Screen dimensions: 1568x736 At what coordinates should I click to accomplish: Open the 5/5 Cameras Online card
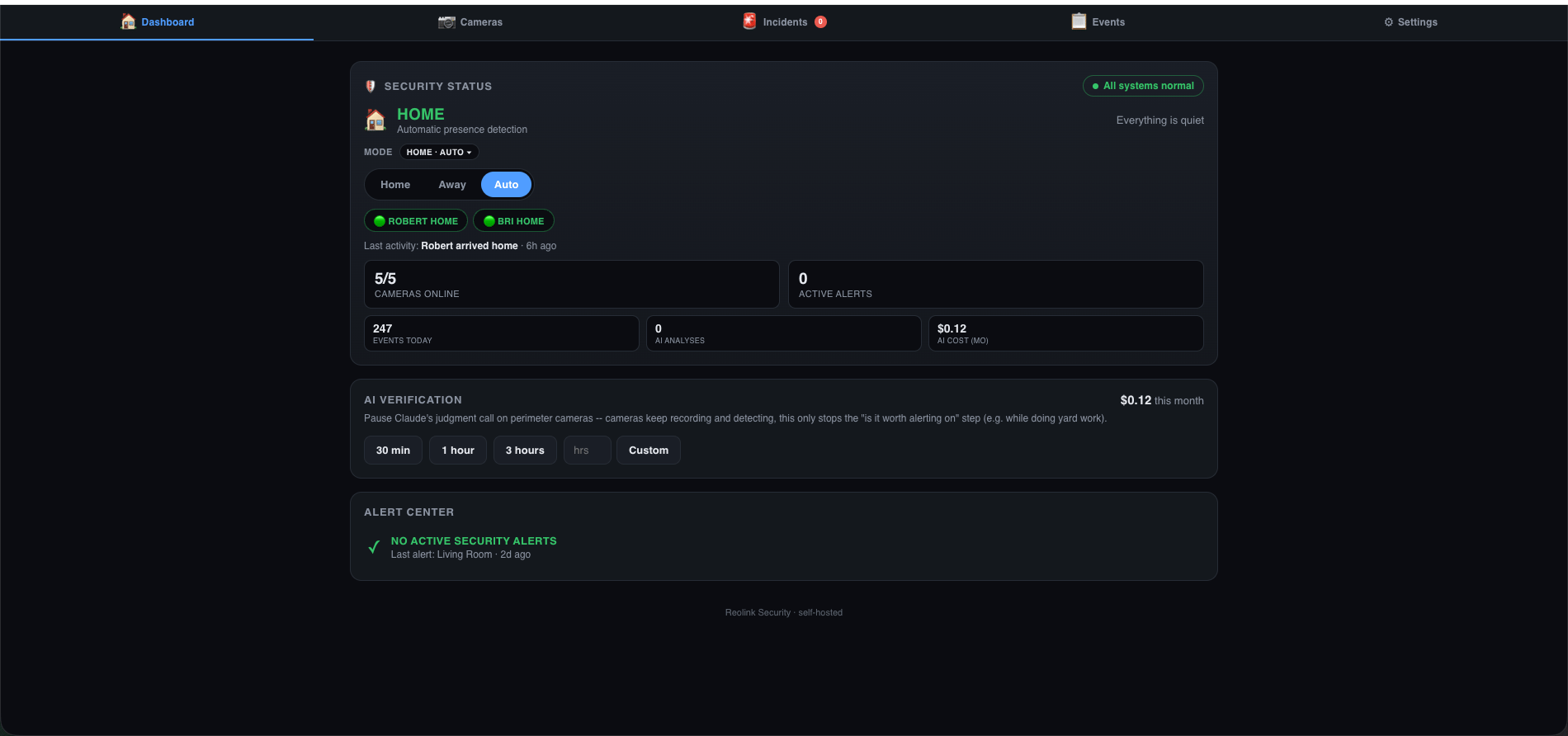[x=571, y=285]
